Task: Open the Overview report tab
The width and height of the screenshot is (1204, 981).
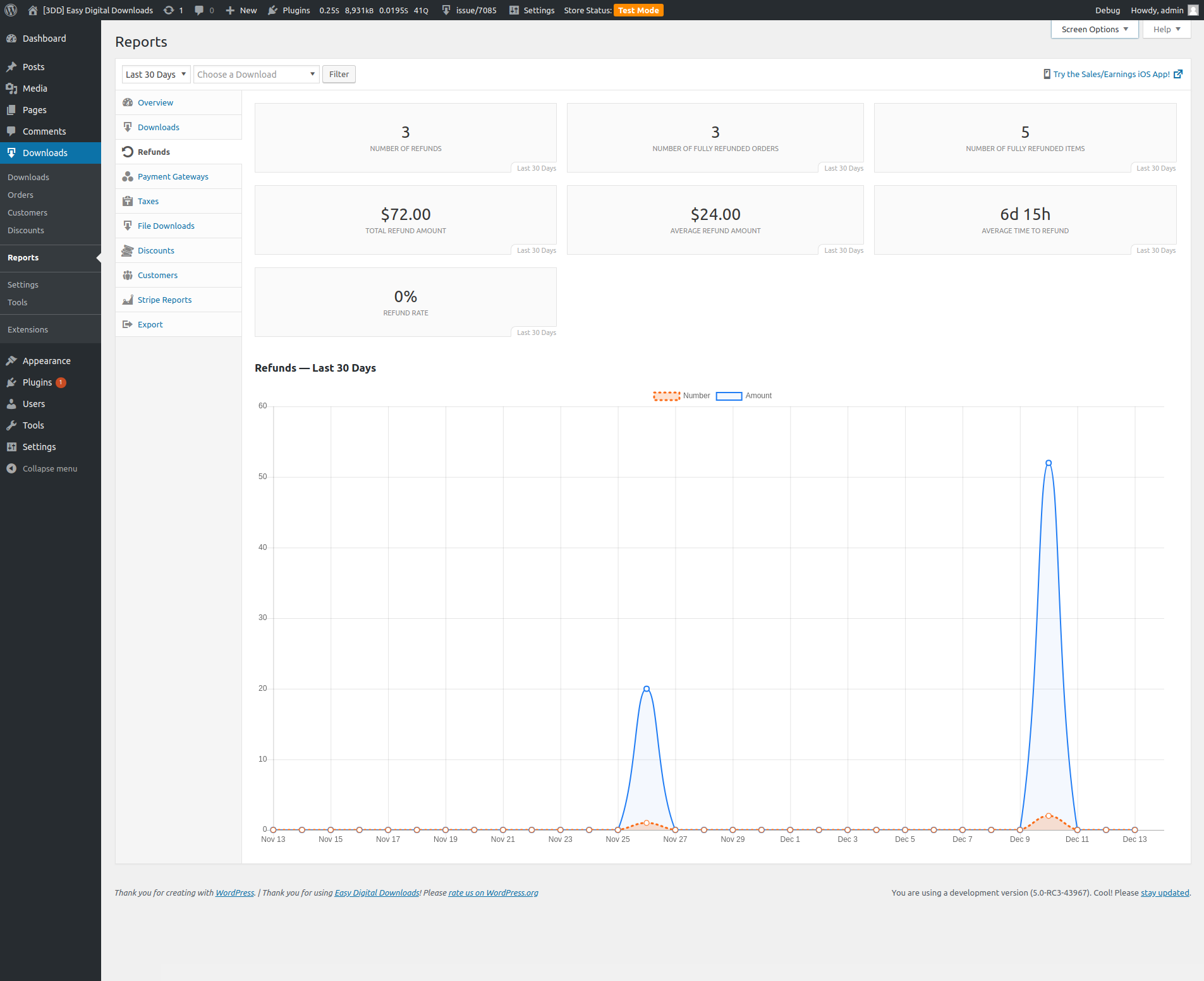Action: (x=155, y=102)
